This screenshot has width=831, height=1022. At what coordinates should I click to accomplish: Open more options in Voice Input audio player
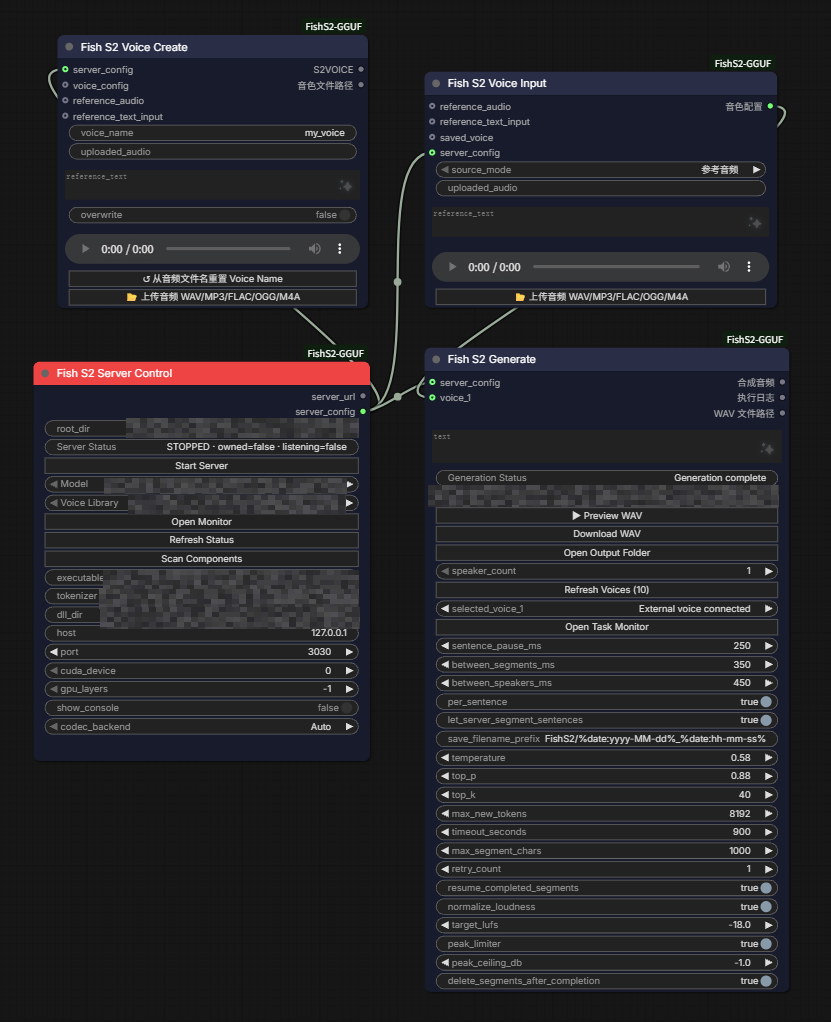749,267
